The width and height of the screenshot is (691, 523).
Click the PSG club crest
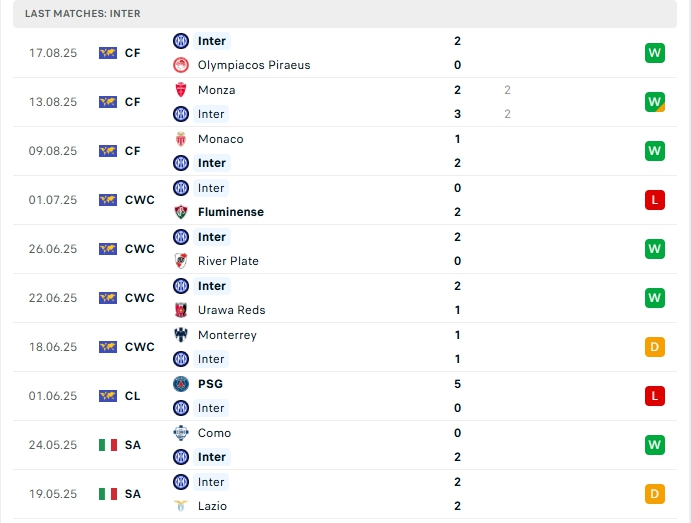181,384
